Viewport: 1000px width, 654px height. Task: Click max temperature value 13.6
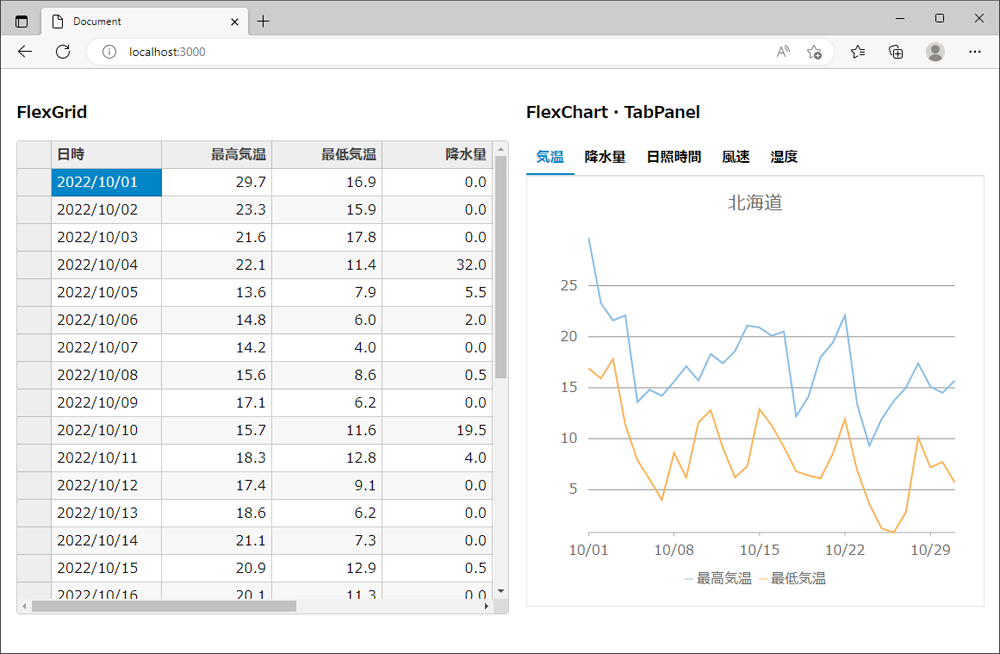pos(217,292)
